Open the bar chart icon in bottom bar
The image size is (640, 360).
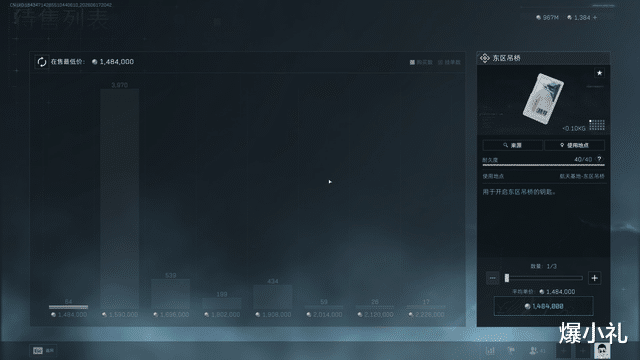point(490,351)
